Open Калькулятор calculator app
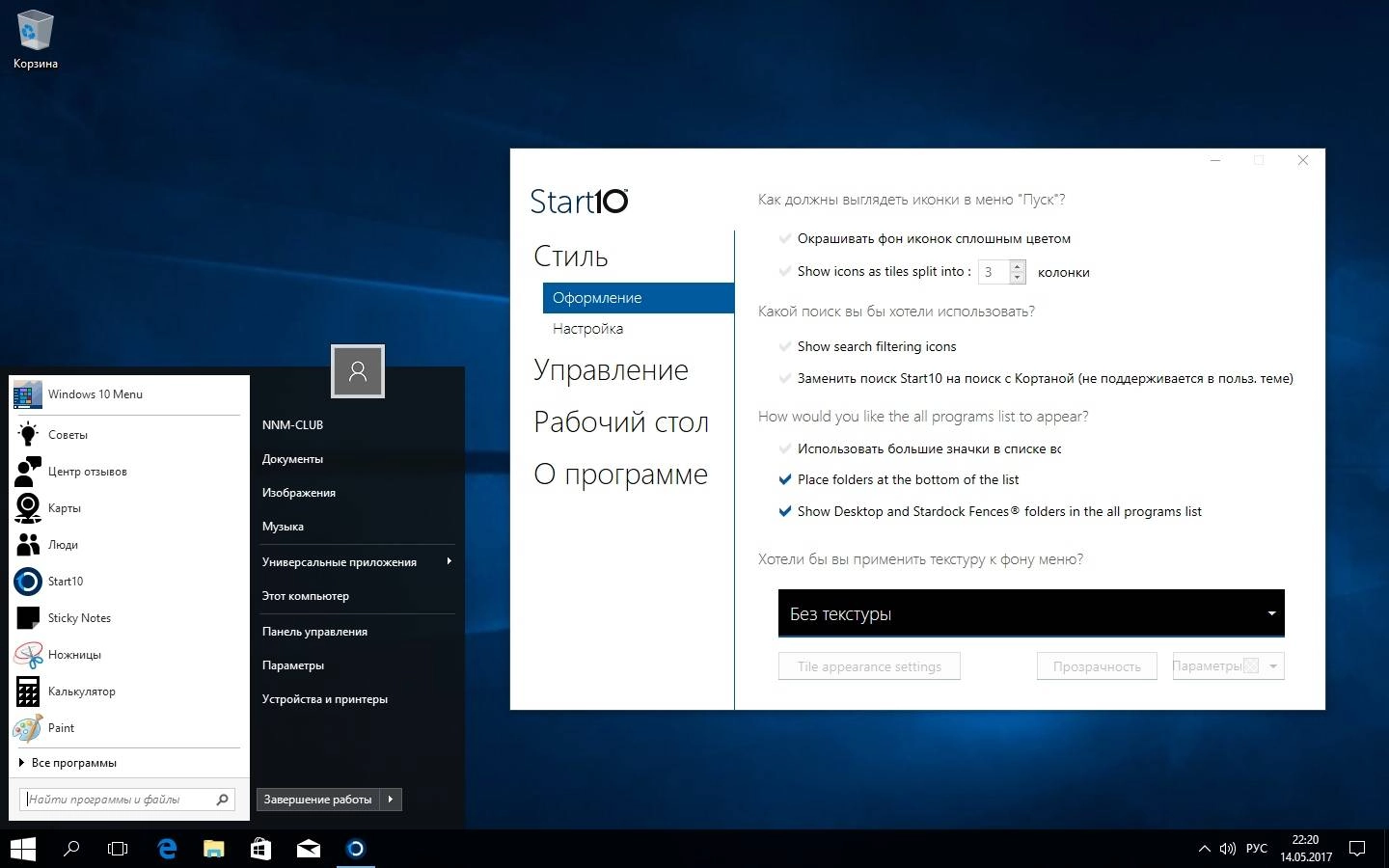This screenshot has height=868, width=1389. [129, 692]
